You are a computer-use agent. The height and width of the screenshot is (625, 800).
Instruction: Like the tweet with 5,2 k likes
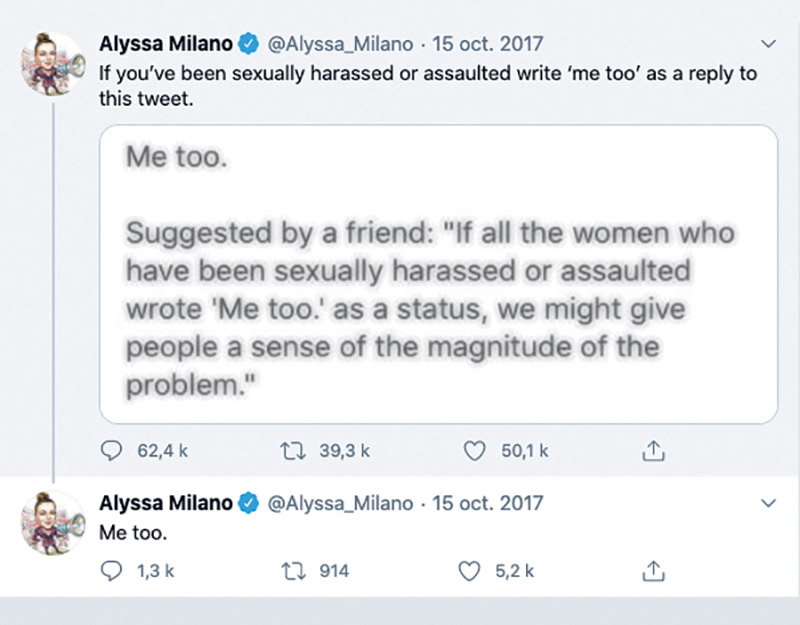tap(470, 571)
